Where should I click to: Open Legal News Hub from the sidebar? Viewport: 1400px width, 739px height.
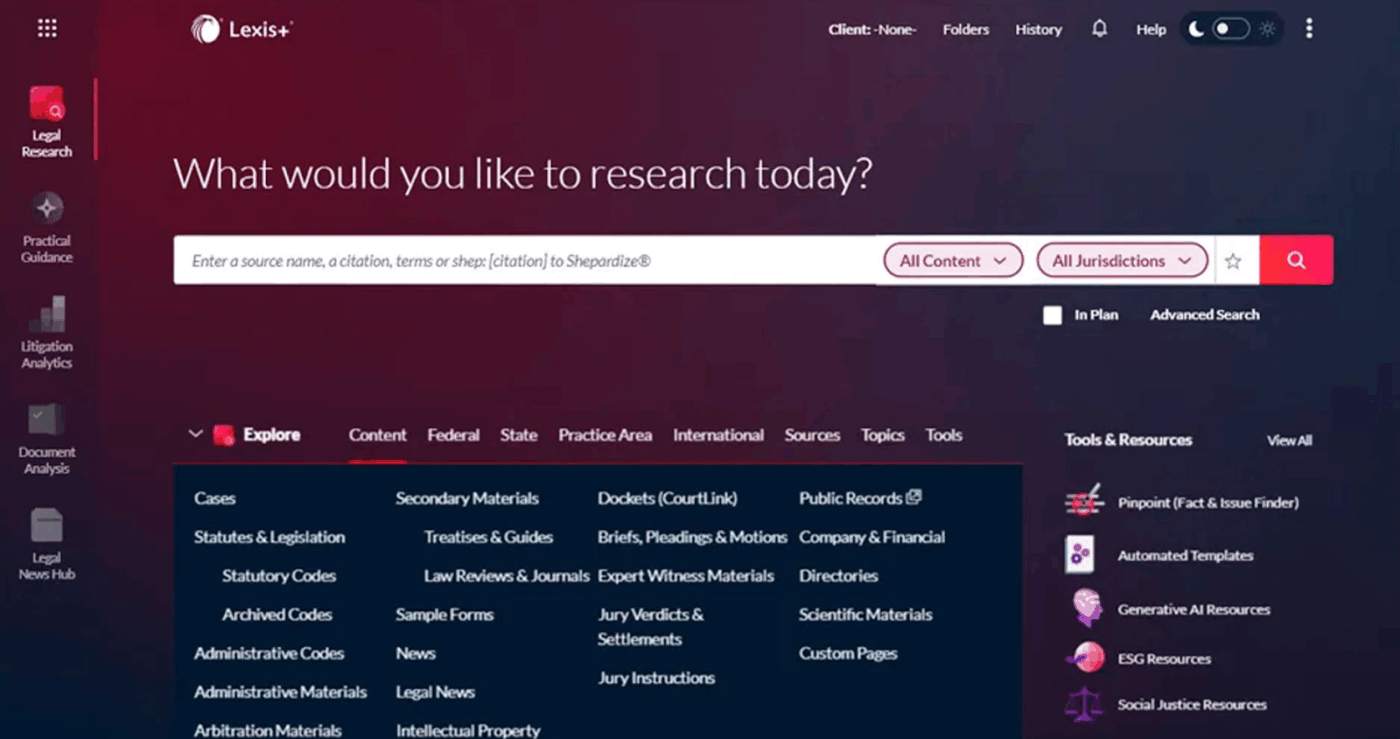point(47,544)
